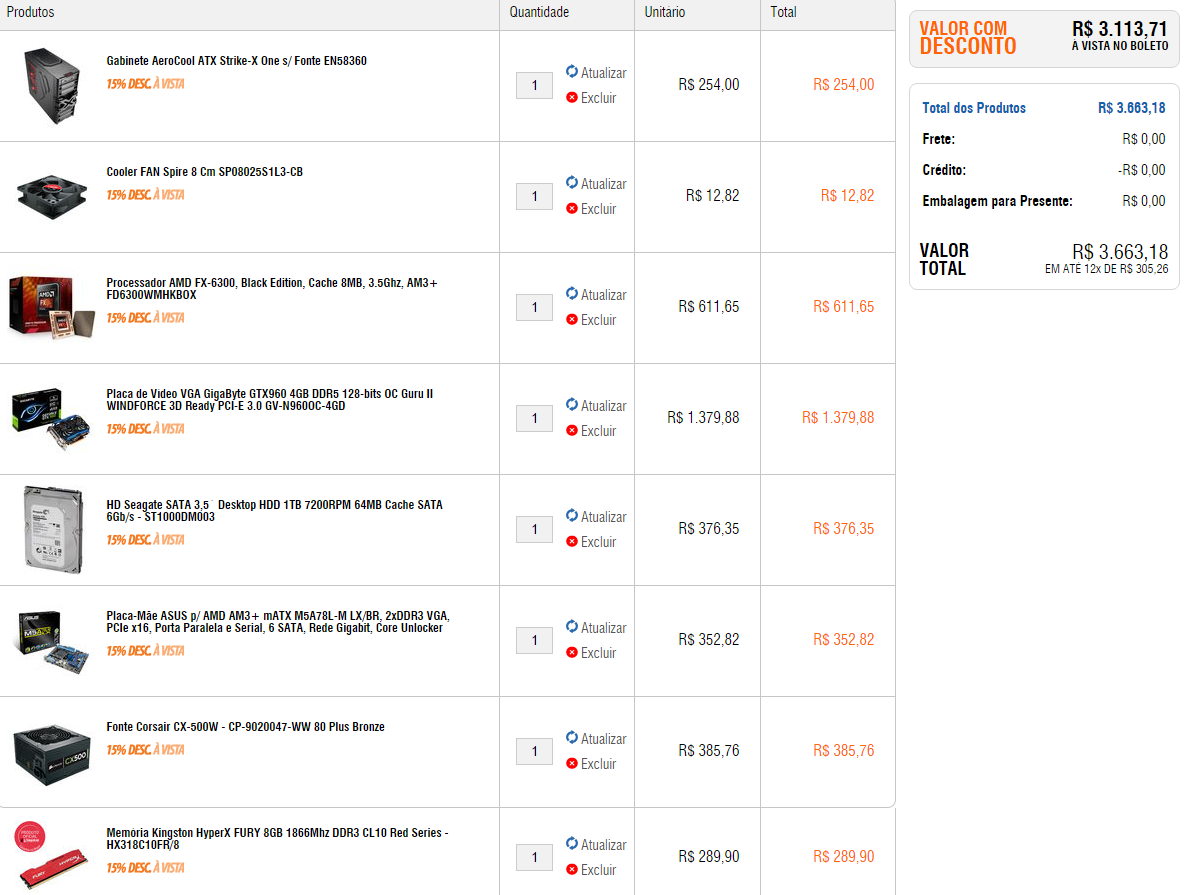Open Gabinete AeroCool ATX Strike-X product link
The height and width of the screenshot is (895, 1187).
point(236,61)
